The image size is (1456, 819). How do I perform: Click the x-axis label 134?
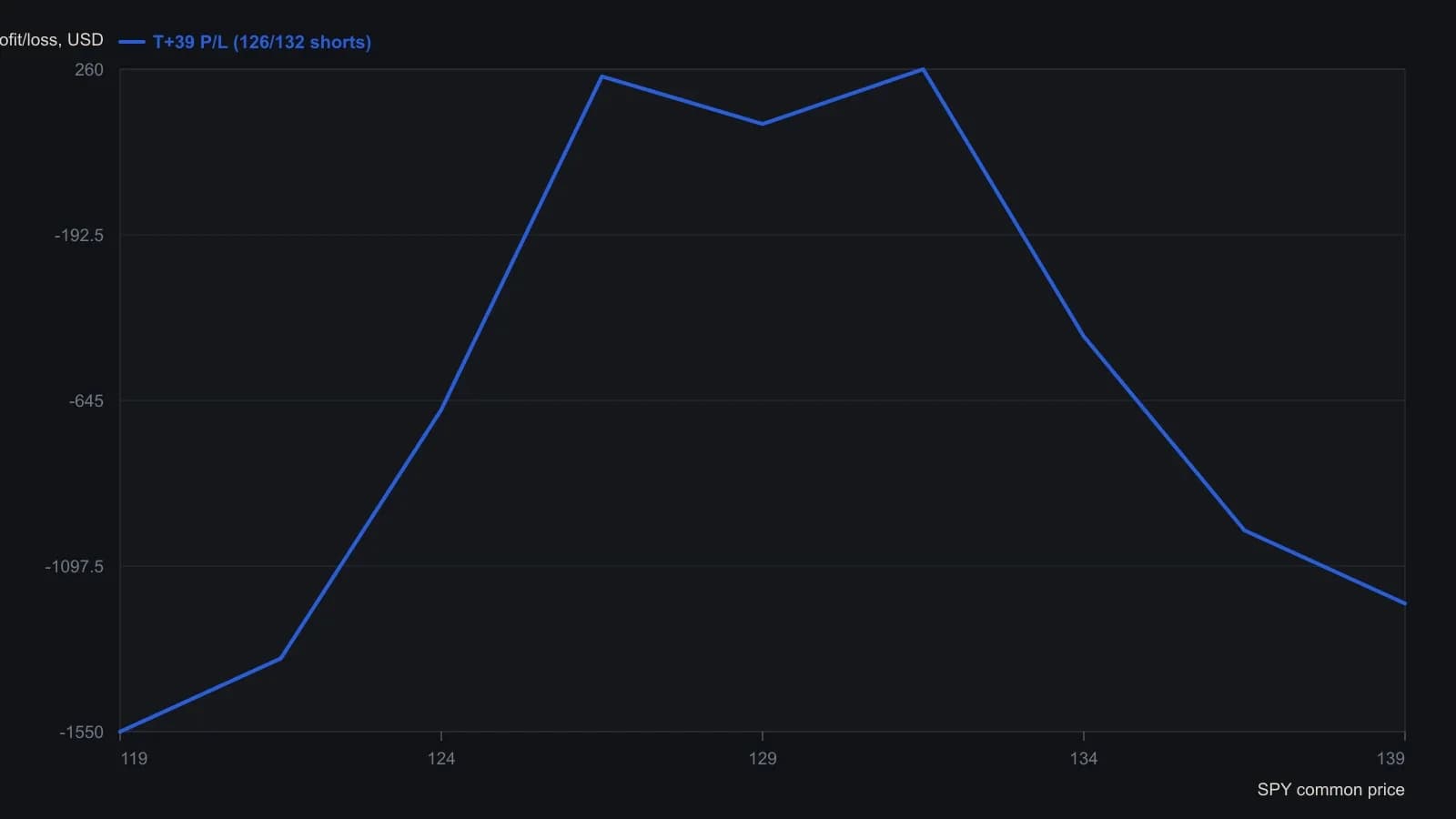click(x=1084, y=759)
